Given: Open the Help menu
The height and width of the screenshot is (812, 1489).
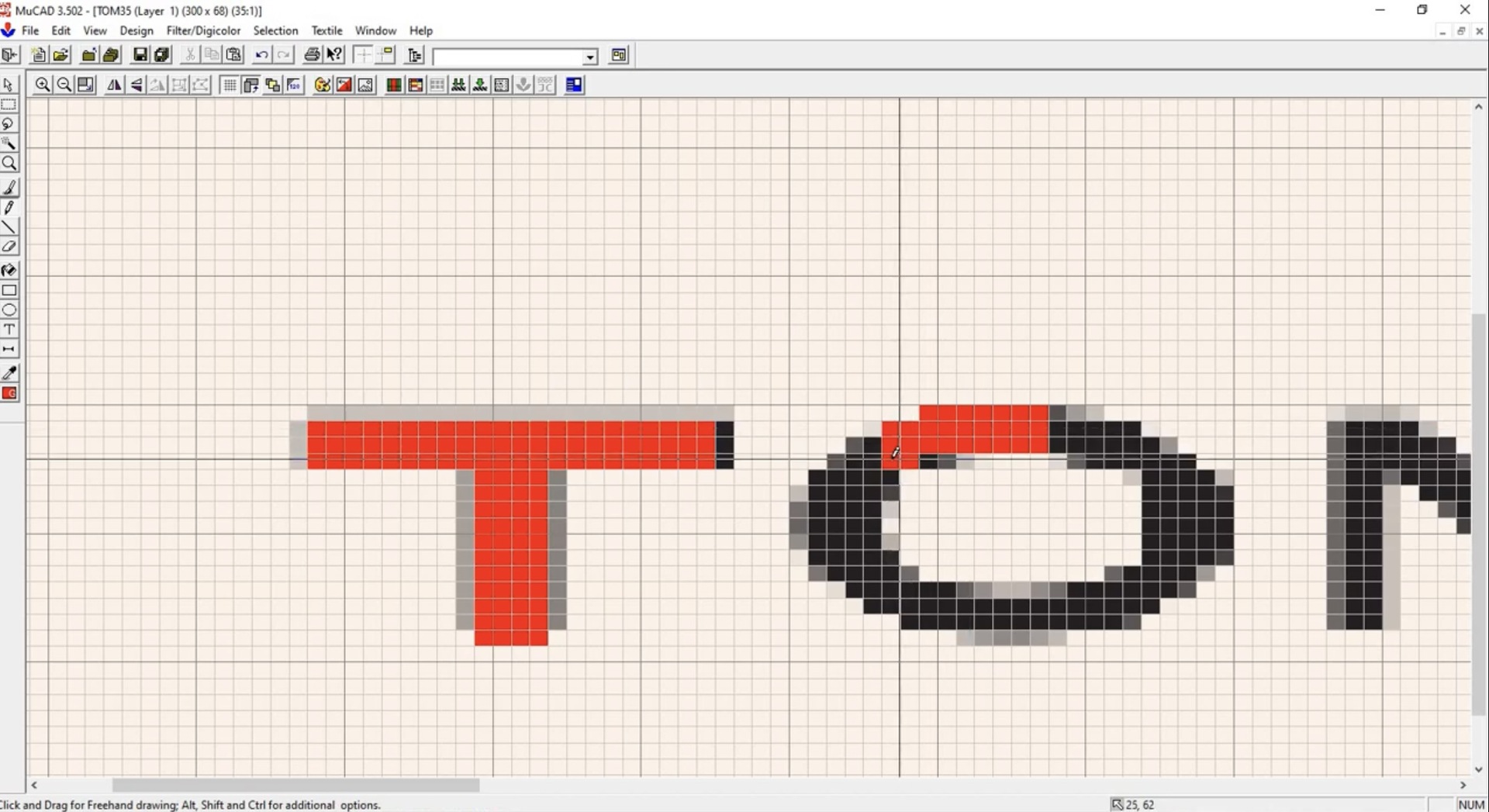Looking at the screenshot, I should 421,31.
